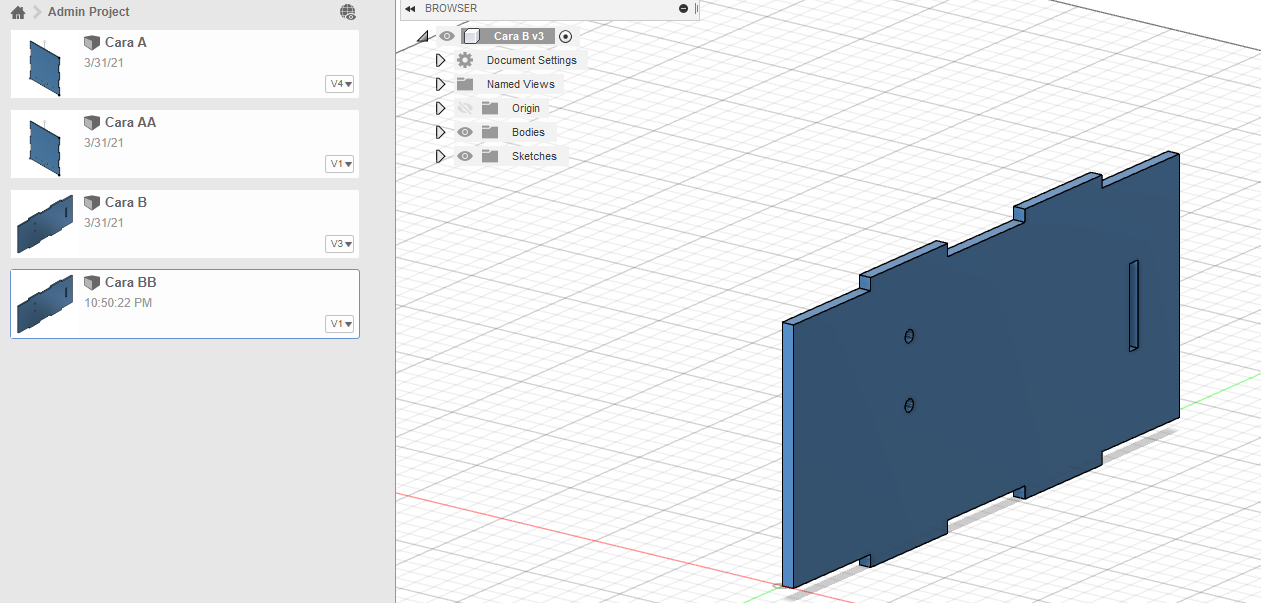Click the Browser panel resize grip handle
The width and height of the screenshot is (1261, 603).
697,8
